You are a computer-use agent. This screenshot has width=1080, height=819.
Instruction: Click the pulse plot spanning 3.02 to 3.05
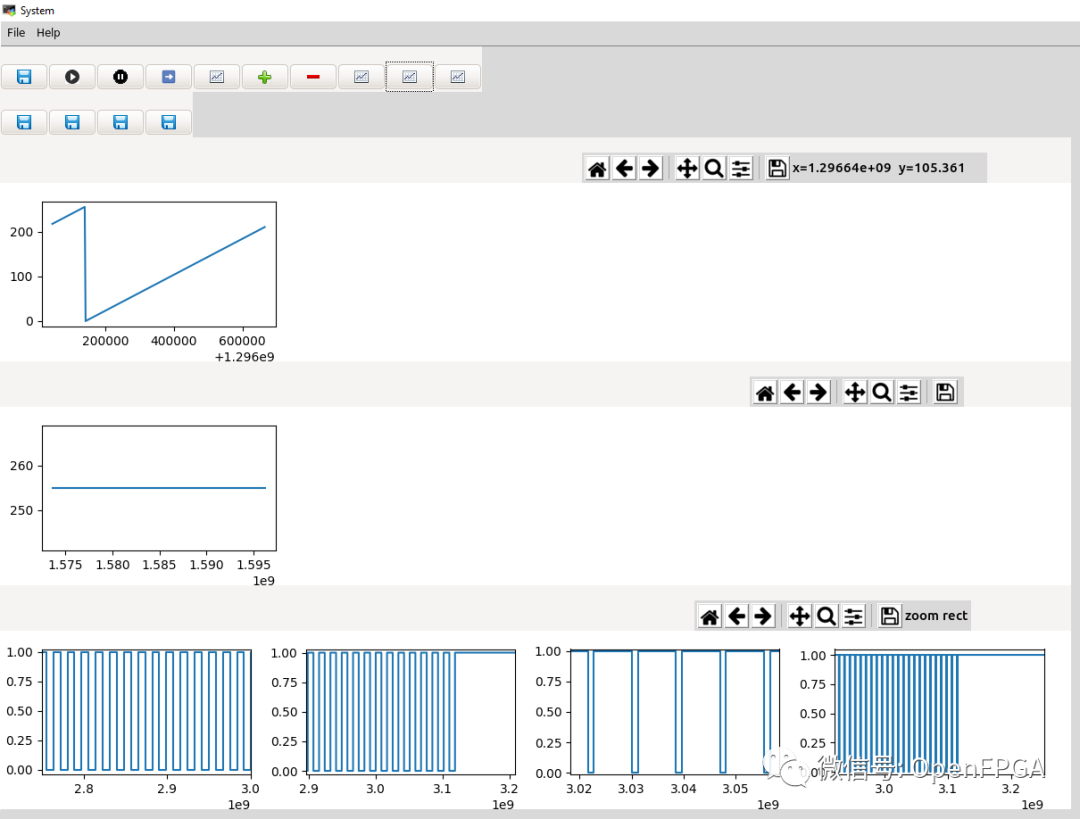[675, 712]
